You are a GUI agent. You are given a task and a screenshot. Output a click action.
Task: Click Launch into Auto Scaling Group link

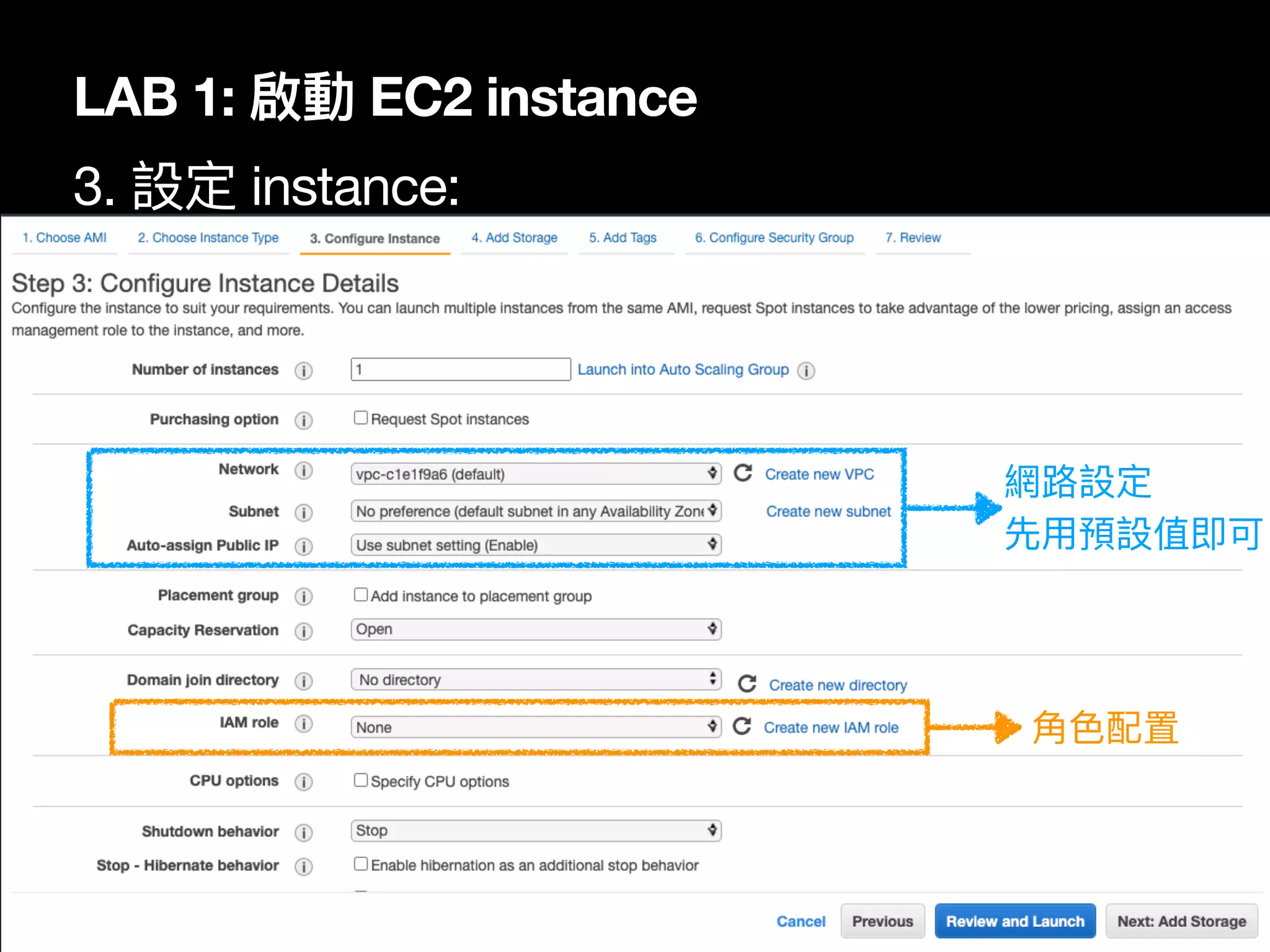pyautogui.click(x=683, y=369)
